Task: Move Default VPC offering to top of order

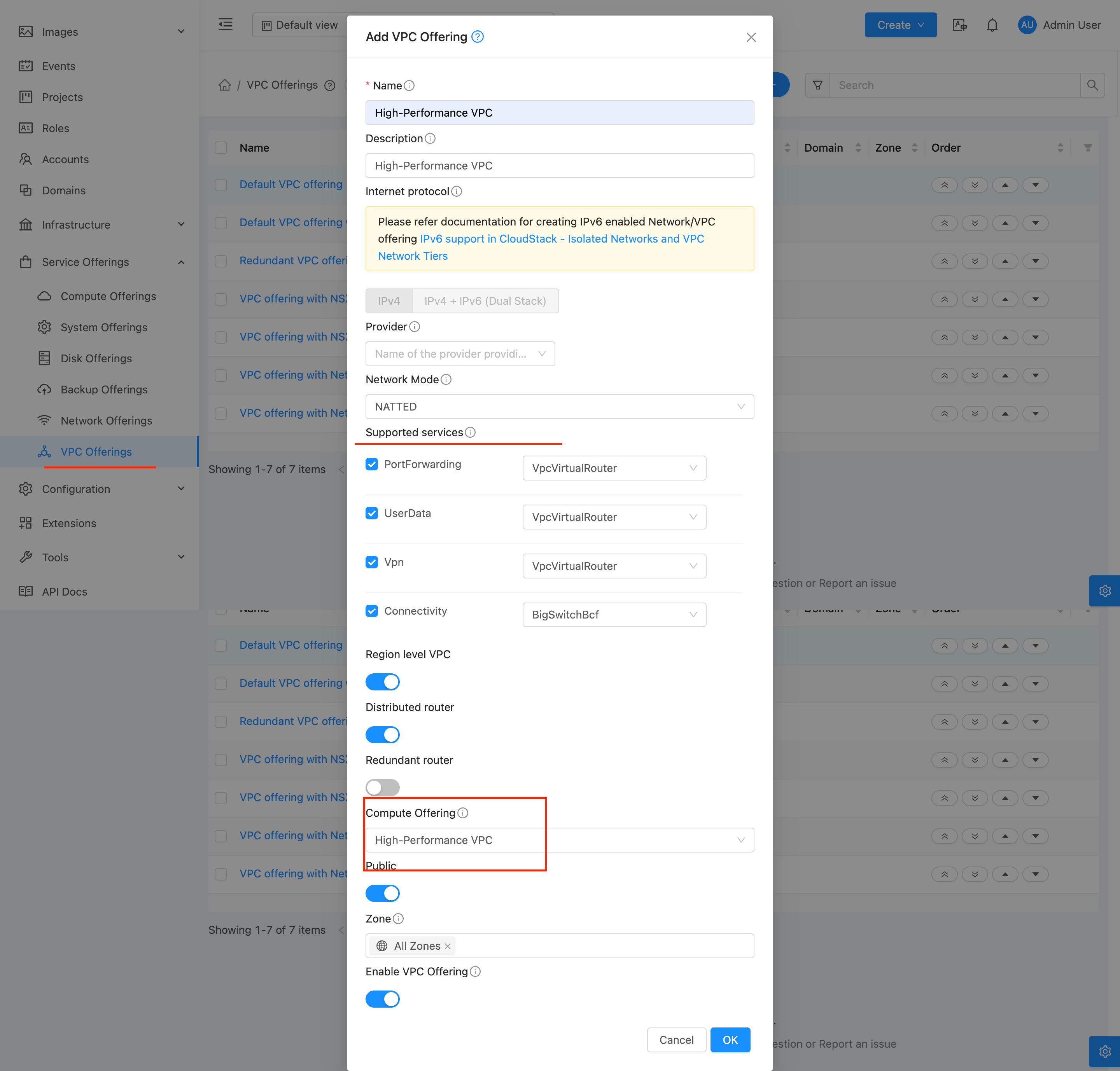Action: [x=945, y=185]
